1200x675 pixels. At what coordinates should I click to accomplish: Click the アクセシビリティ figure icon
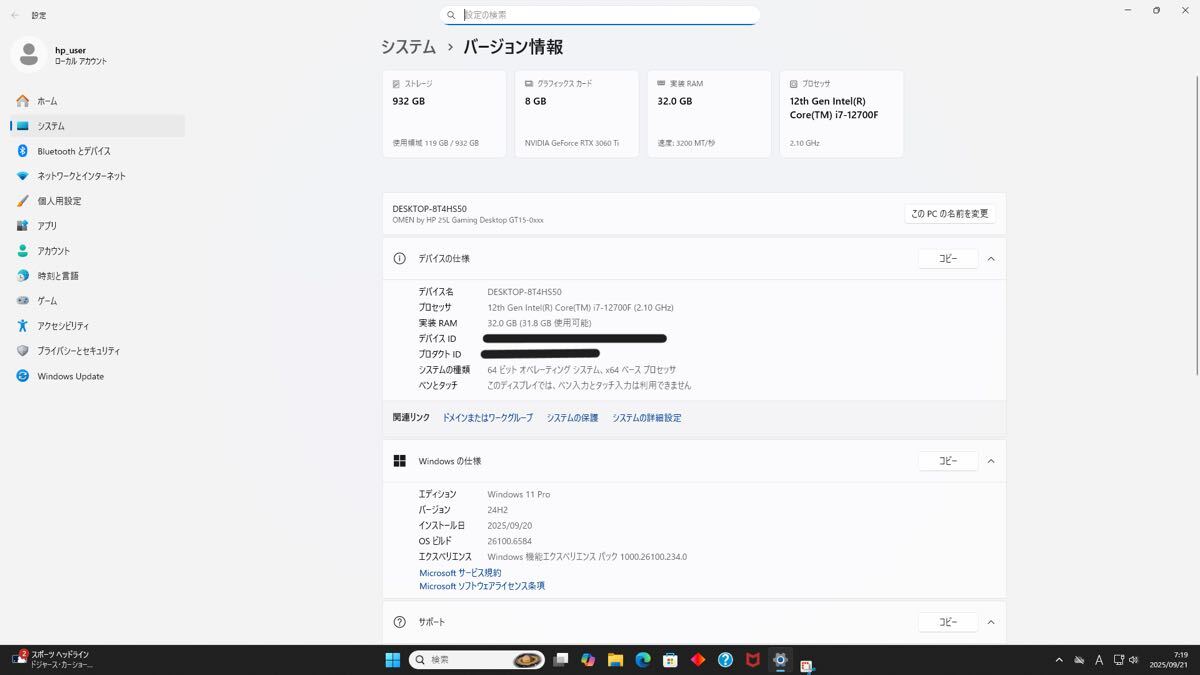22,326
